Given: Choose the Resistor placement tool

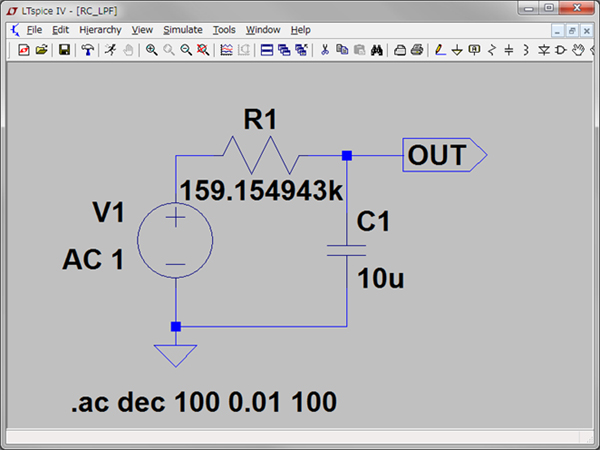Looking at the screenshot, I should click(x=491, y=50).
